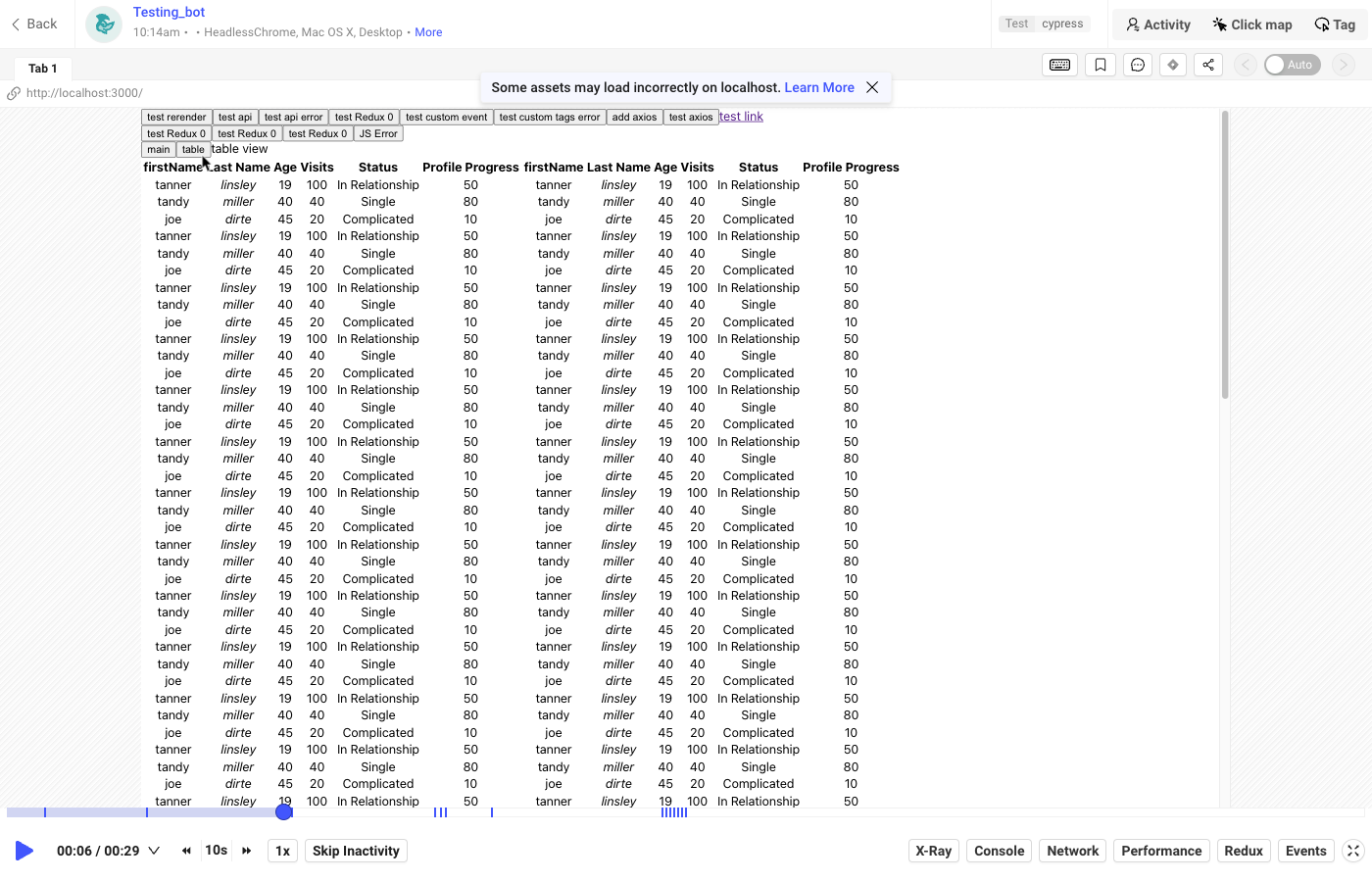Switch to the Activity tab

[x=1157, y=24]
